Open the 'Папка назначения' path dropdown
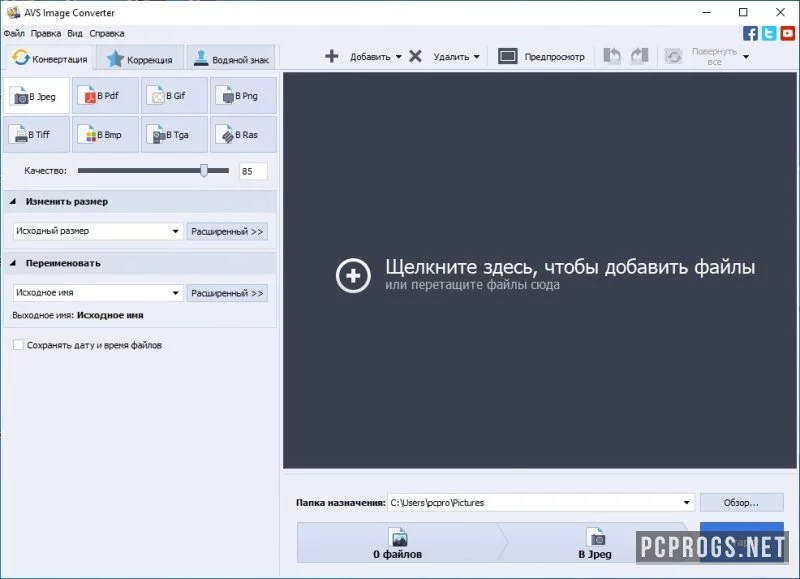800x579 pixels. (x=687, y=502)
